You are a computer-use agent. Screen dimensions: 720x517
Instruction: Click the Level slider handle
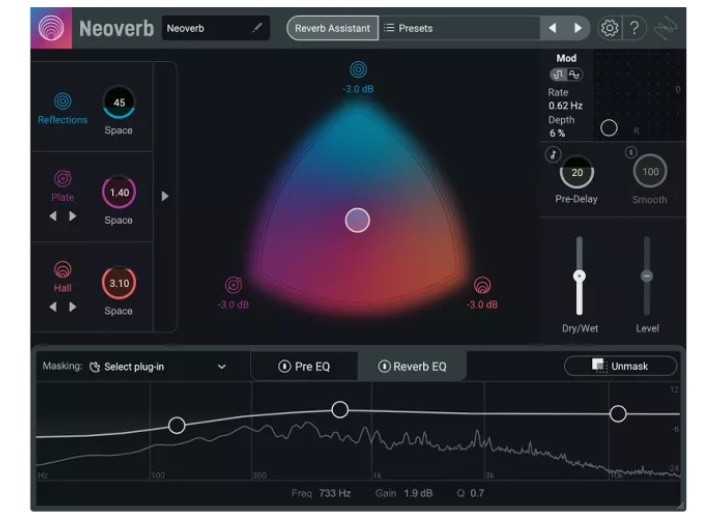tap(647, 276)
